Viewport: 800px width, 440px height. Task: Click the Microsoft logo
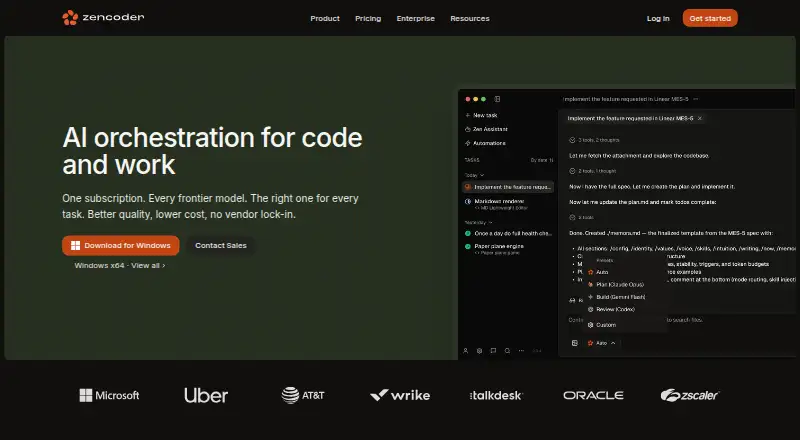109,395
